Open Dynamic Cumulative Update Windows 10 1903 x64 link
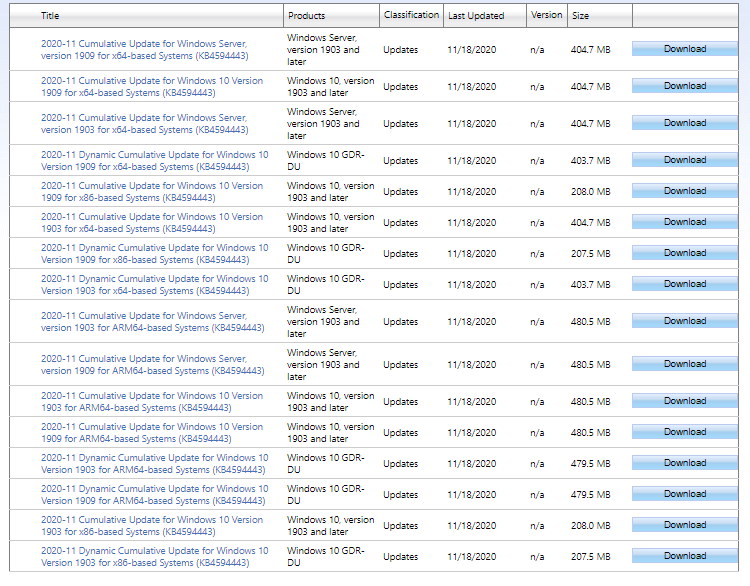750x586 pixels. tap(154, 285)
